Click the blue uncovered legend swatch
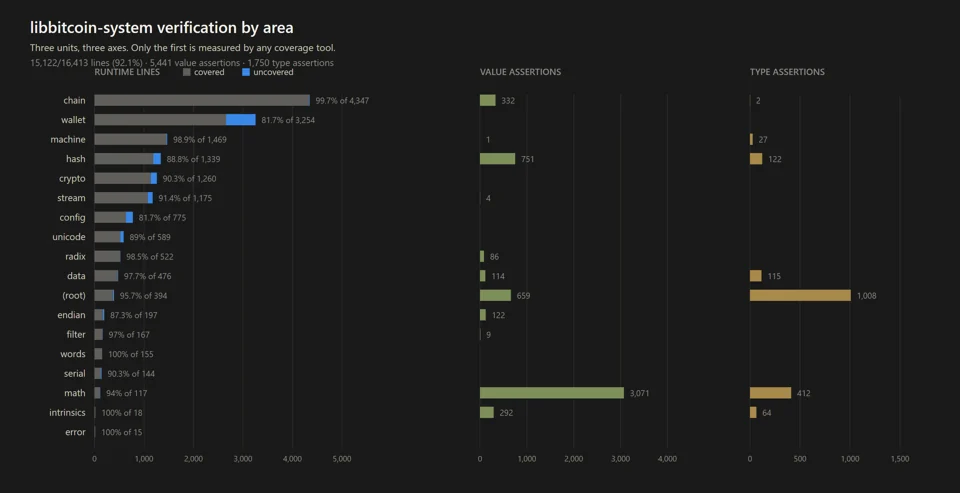 point(246,72)
